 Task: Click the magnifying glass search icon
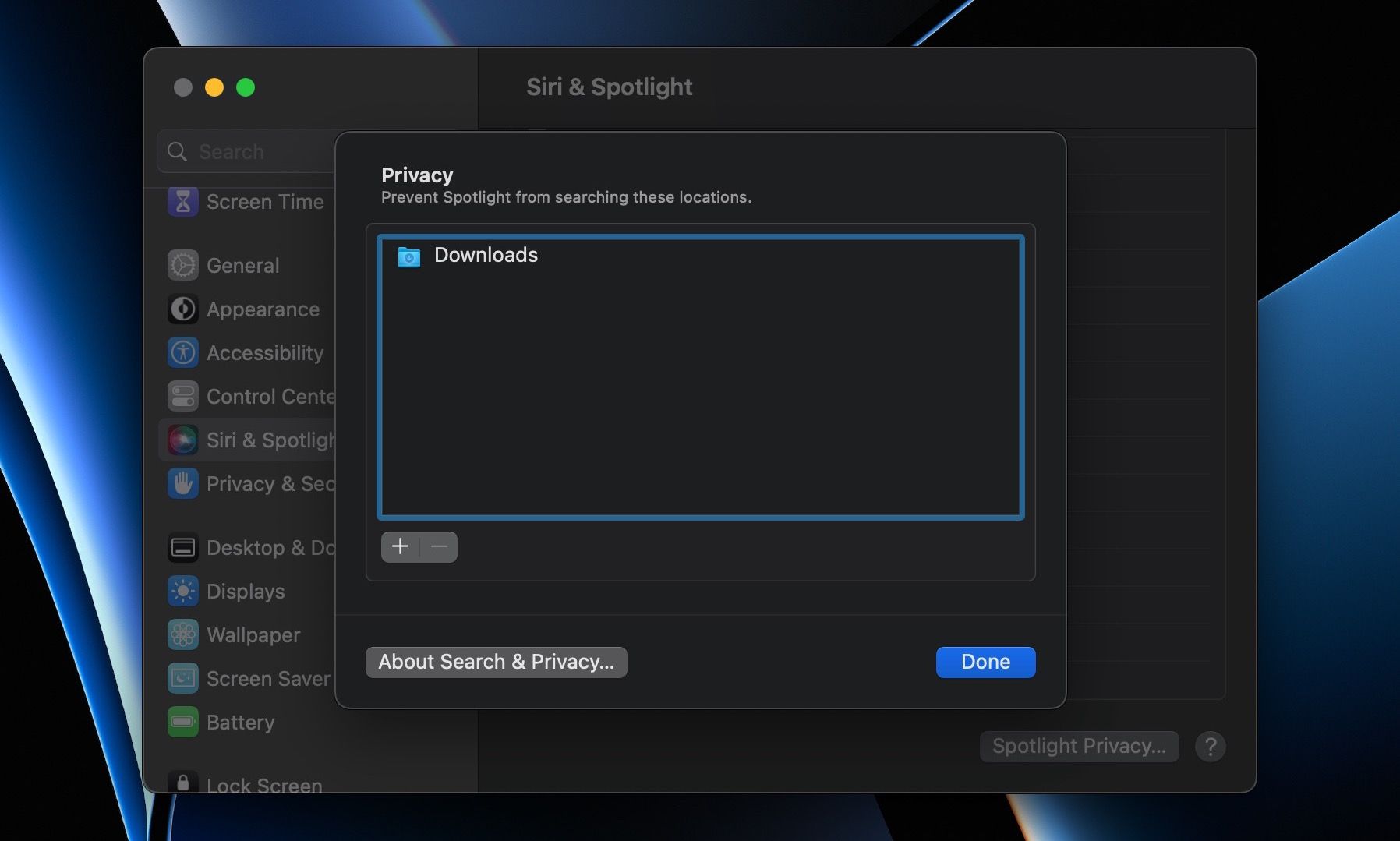[x=178, y=152]
